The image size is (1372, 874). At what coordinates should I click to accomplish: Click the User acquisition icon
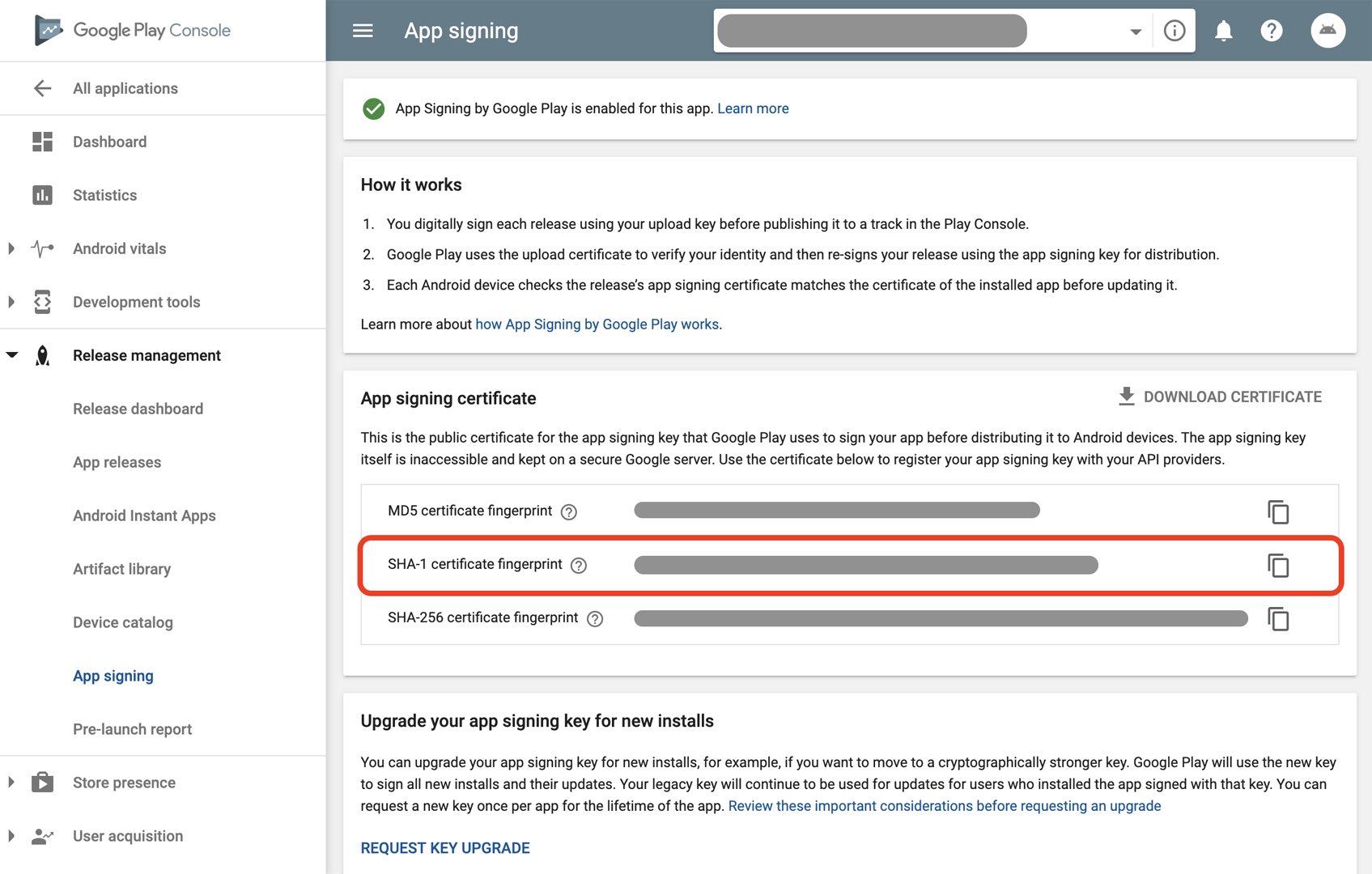(42, 836)
